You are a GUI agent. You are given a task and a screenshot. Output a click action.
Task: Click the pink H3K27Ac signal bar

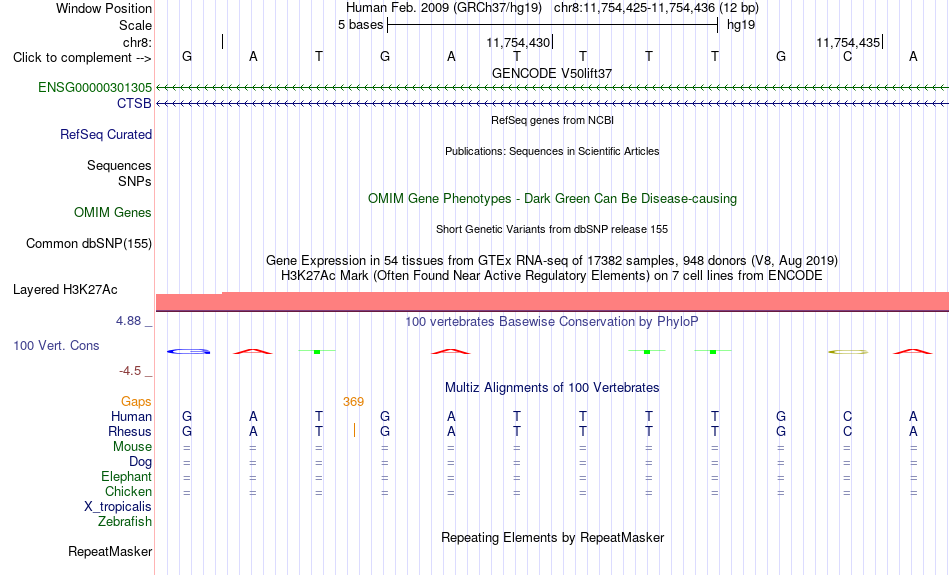point(552,302)
